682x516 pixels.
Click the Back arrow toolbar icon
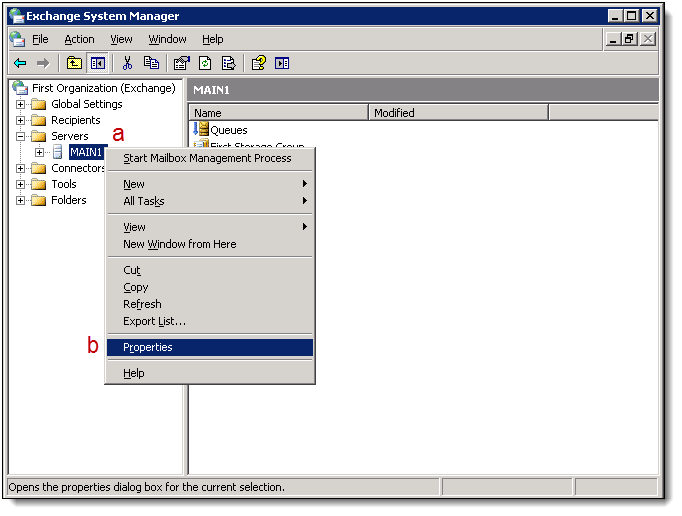[20, 64]
